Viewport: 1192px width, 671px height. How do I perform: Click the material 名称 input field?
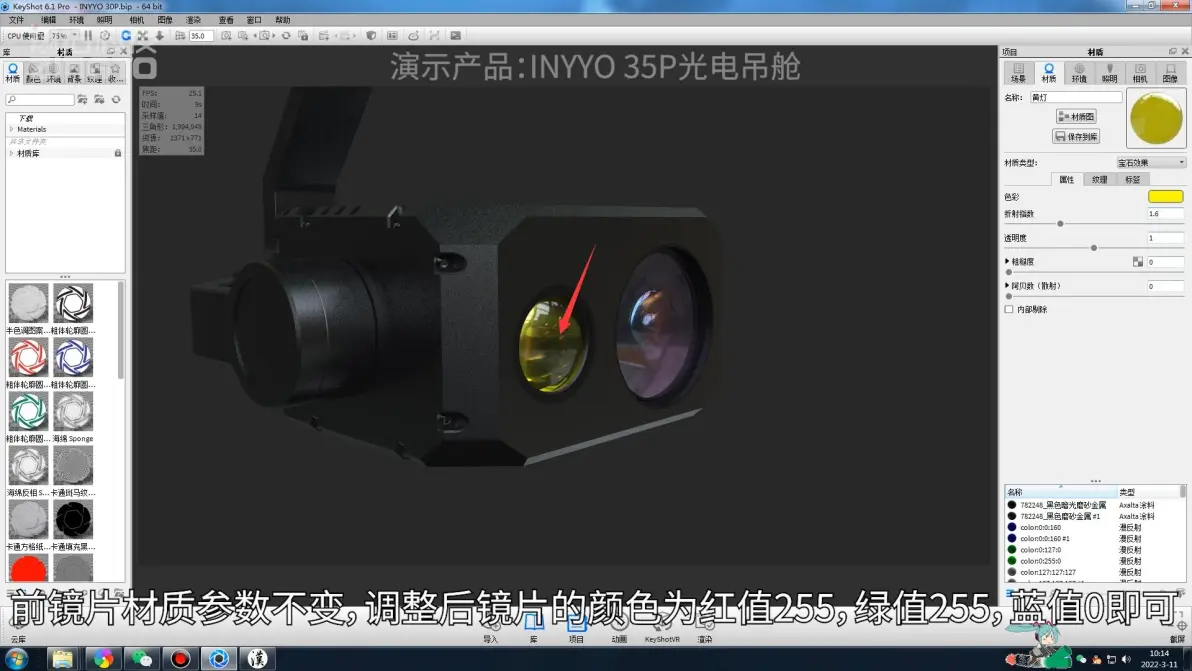point(1076,97)
